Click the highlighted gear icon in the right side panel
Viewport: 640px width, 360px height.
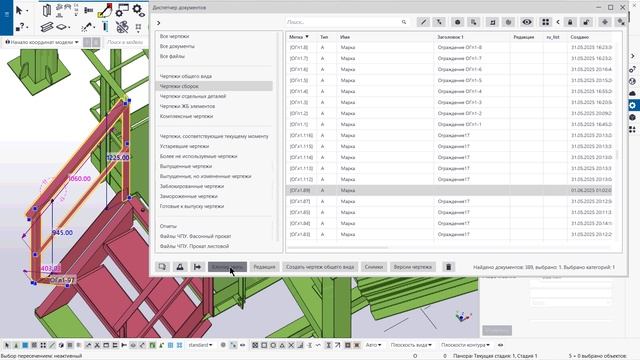(x=632, y=105)
